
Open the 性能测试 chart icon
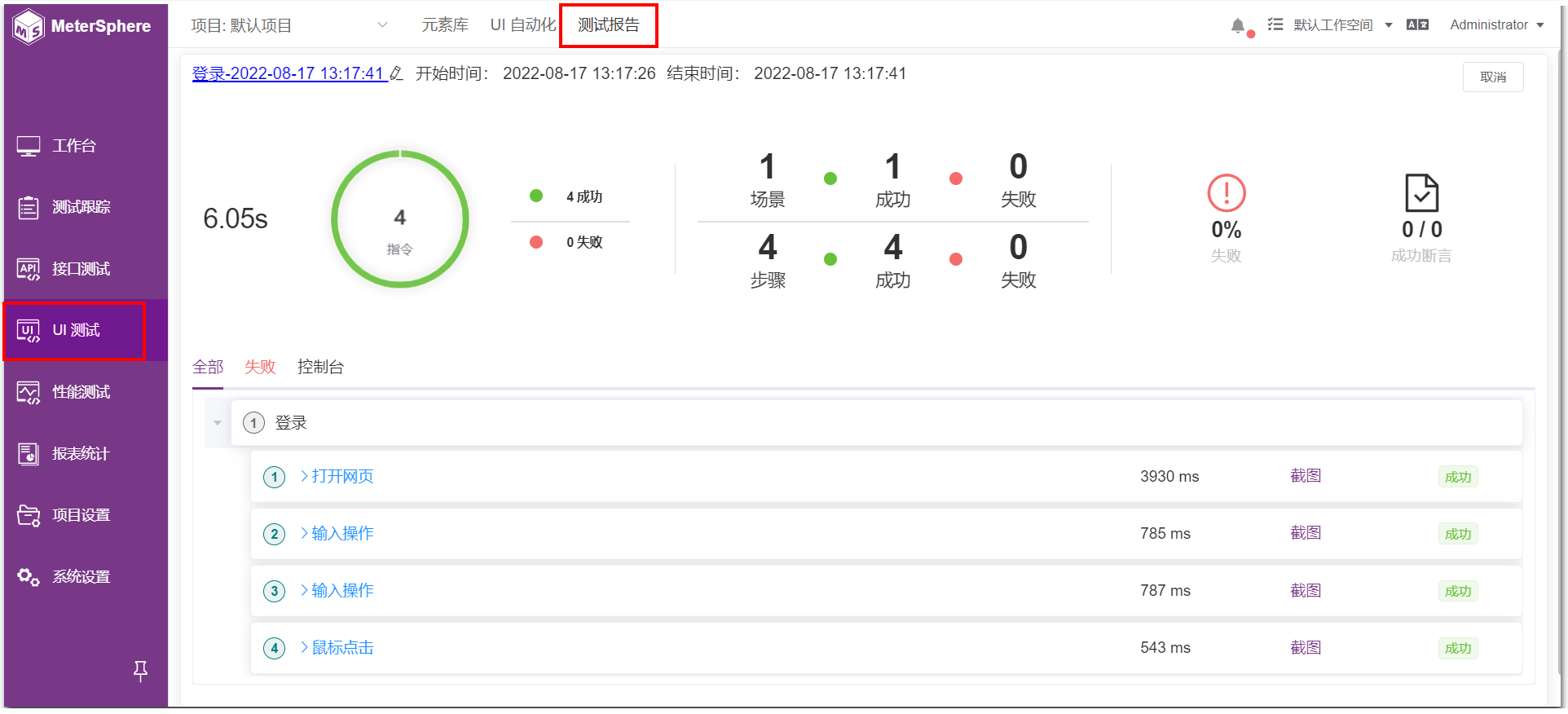click(29, 393)
